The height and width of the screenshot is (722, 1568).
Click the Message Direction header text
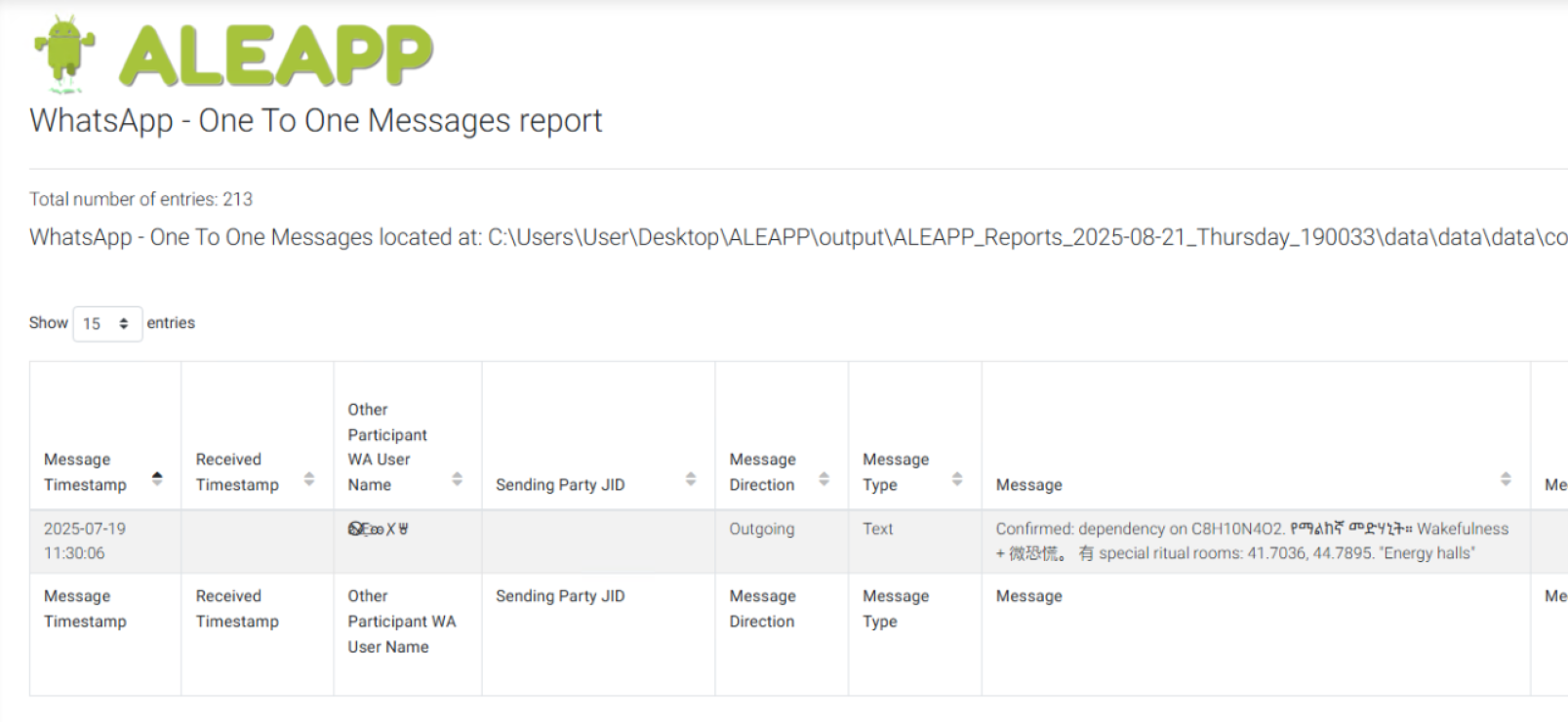(762, 472)
